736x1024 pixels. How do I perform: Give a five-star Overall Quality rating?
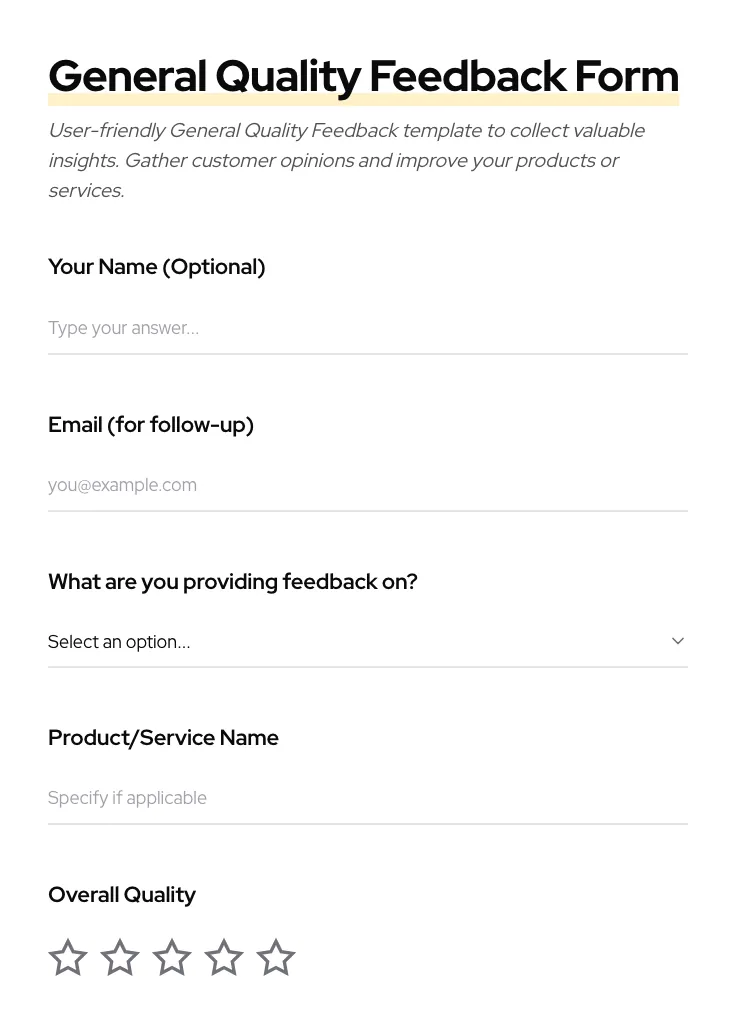tap(276, 957)
